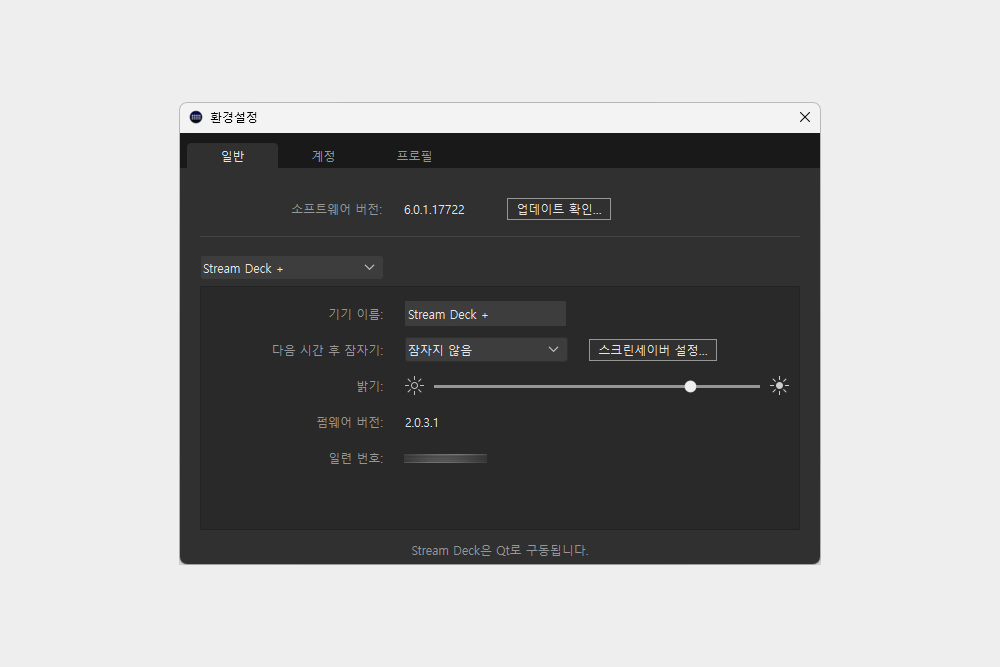Viewport: 1000px width, 667px height.
Task: Click the software version 6.0.1.17722
Action: tap(434, 210)
